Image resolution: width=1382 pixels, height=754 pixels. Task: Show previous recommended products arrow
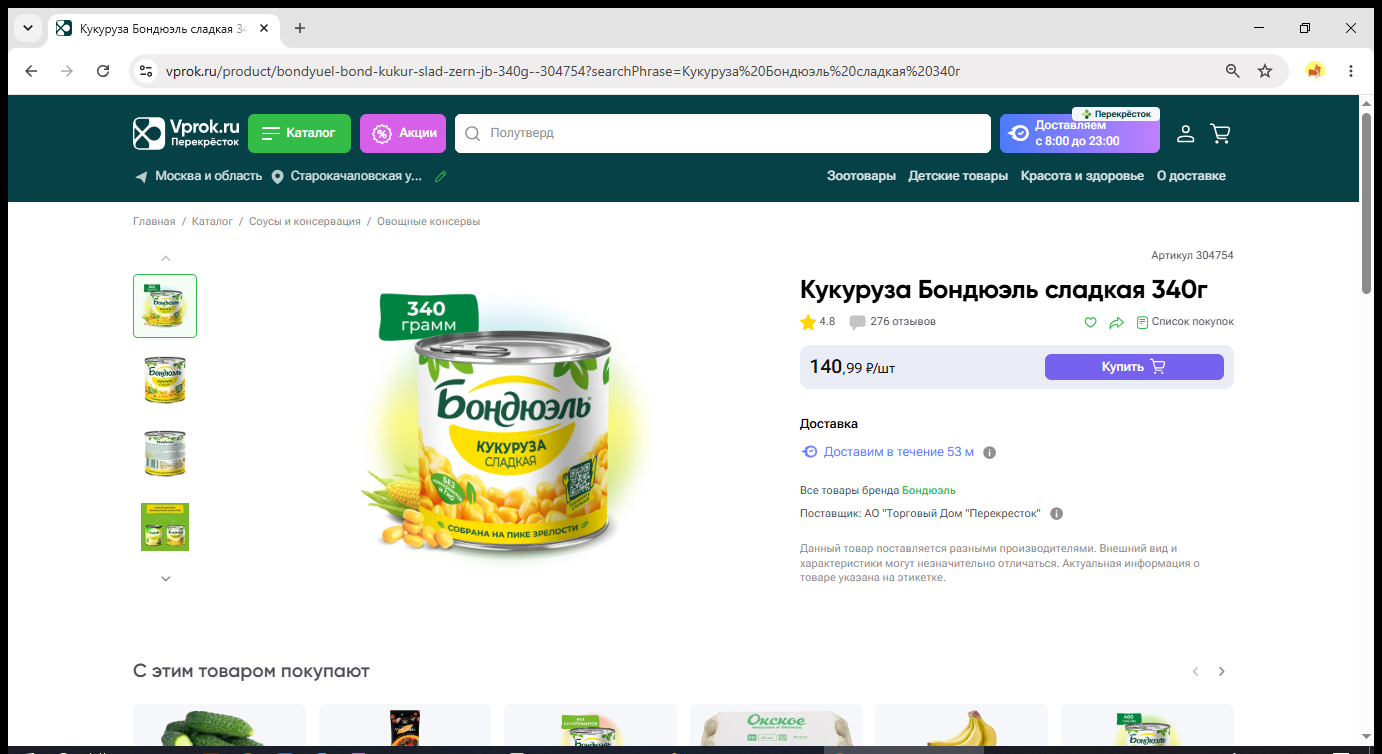(x=1195, y=672)
